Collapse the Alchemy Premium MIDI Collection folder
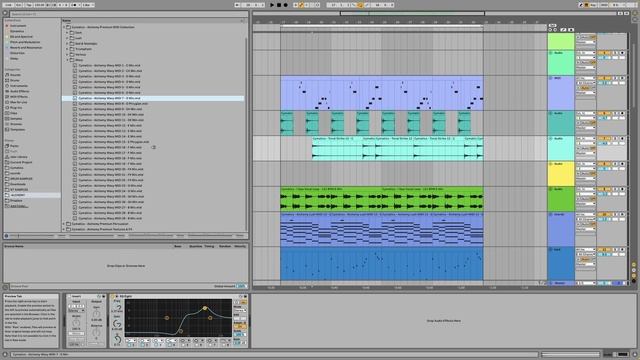Viewport: 640px width, 360px height. tap(64, 27)
